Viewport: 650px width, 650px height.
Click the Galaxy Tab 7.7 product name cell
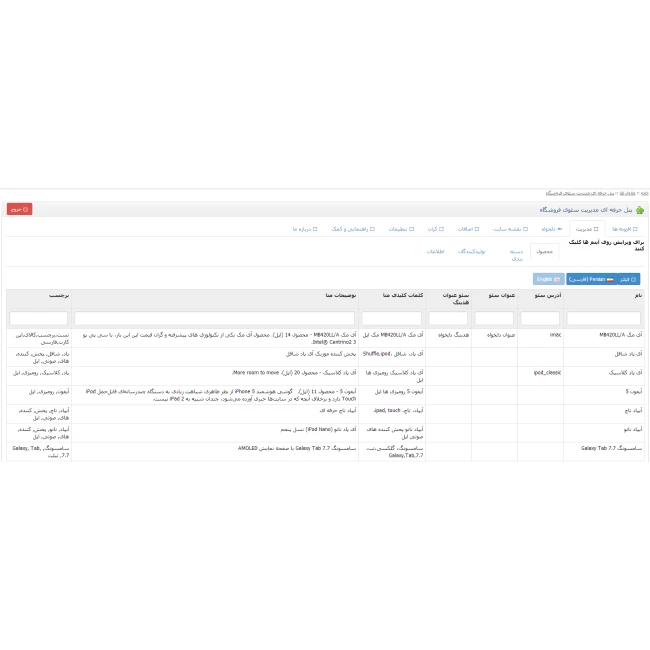click(x=604, y=448)
